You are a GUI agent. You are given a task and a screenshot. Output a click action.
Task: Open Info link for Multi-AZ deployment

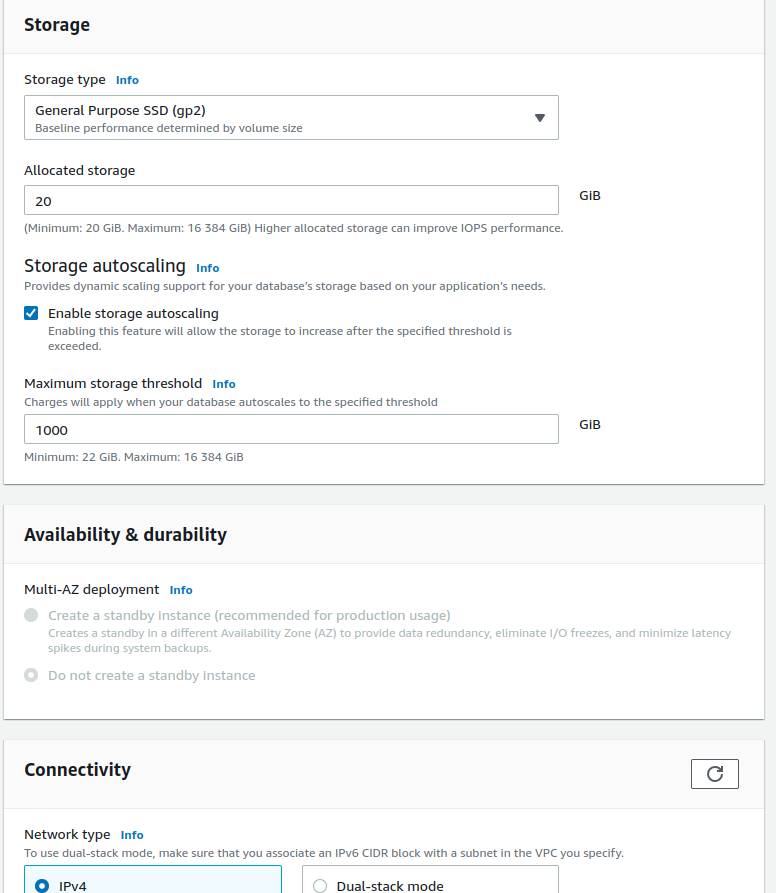[x=180, y=590]
